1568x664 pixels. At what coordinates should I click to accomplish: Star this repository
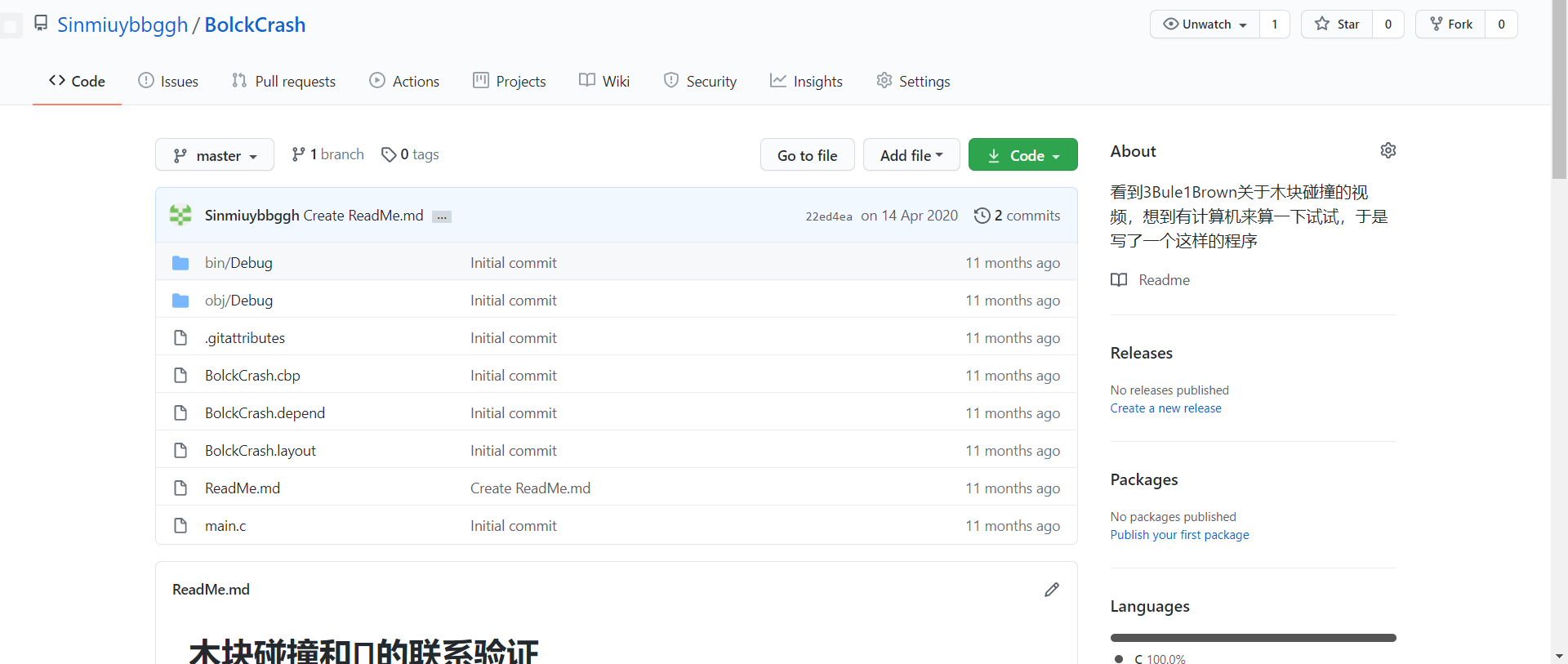(x=1337, y=25)
